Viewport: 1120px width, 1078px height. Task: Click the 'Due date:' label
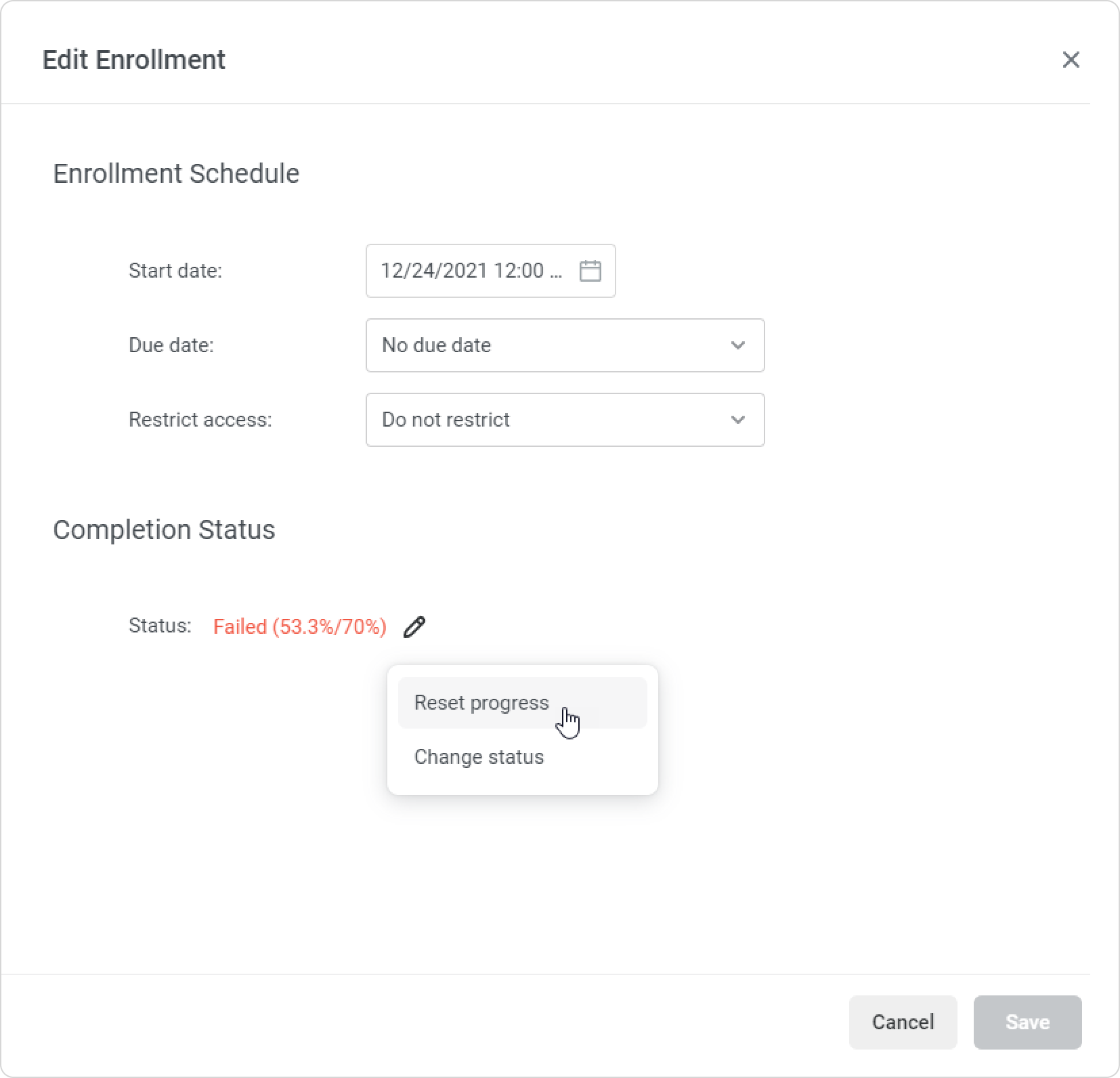click(171, 345)
